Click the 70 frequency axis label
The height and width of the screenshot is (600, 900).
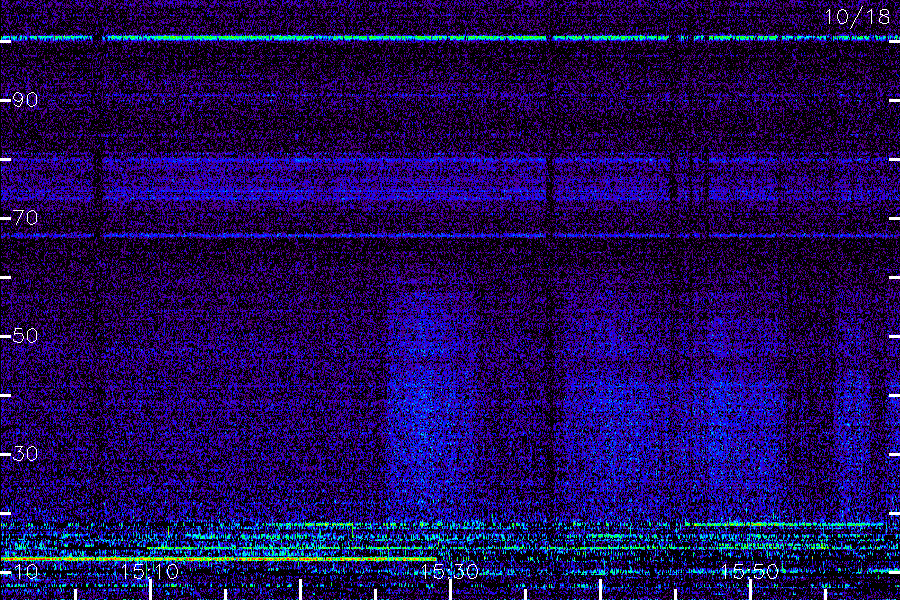[x=25, y=218]
